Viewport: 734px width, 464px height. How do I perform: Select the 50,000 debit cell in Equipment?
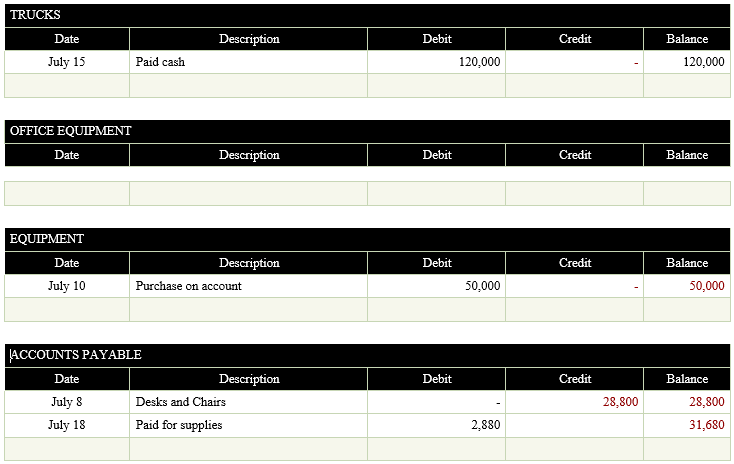[x=482, y=286]
